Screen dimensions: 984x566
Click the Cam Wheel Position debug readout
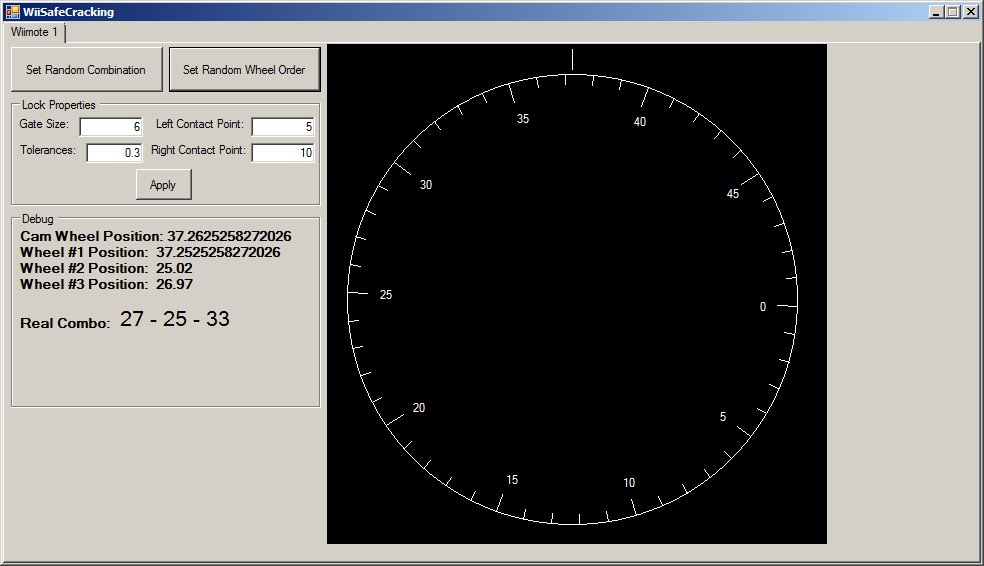click(155, 236)
